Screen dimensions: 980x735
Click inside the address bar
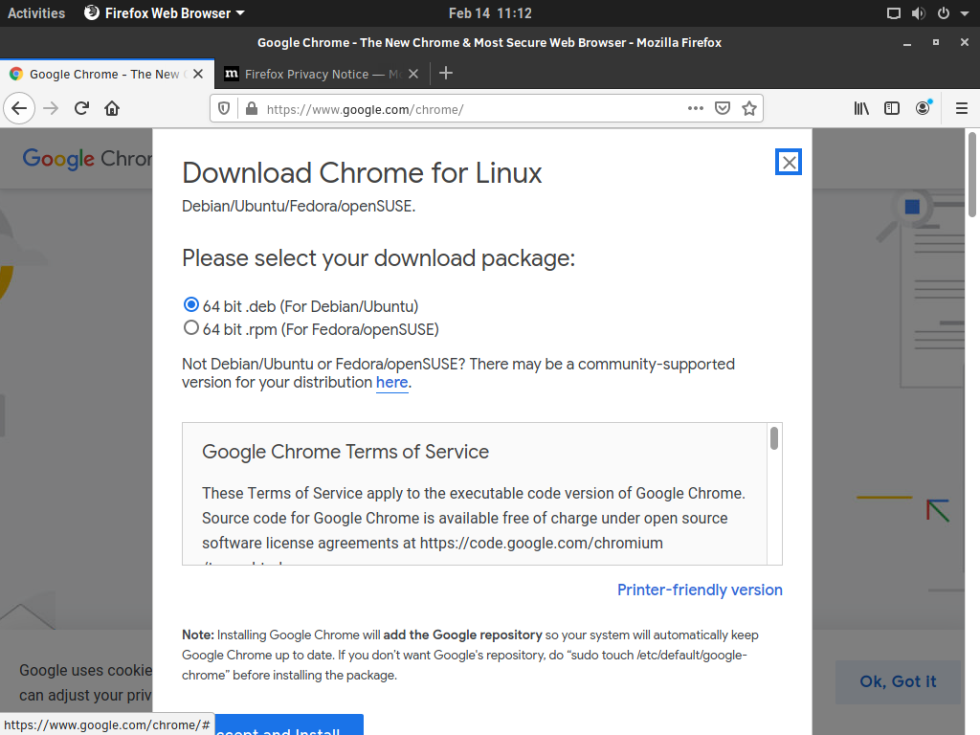[x=450, y=108]
